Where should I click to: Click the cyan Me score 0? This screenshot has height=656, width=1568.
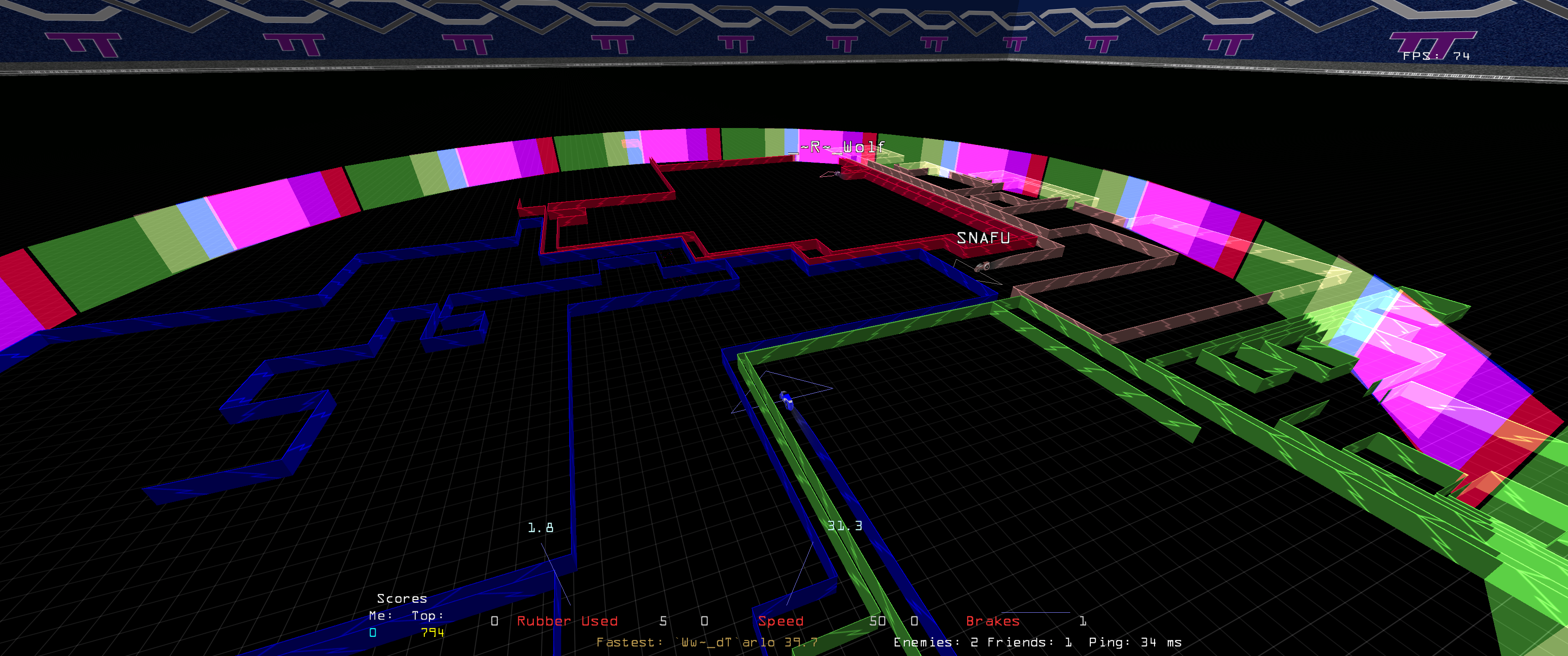(372, 633)
